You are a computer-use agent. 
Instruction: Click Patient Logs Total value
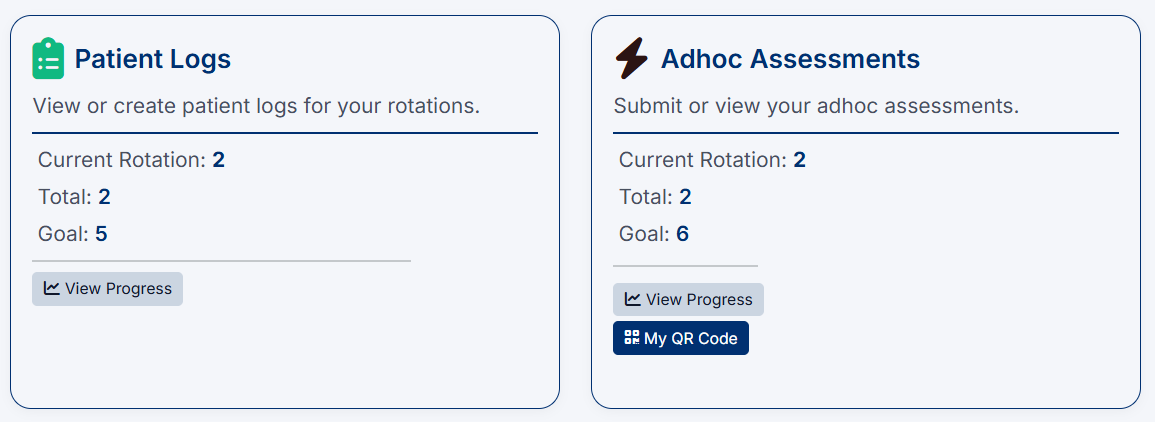tap(104, 197)
